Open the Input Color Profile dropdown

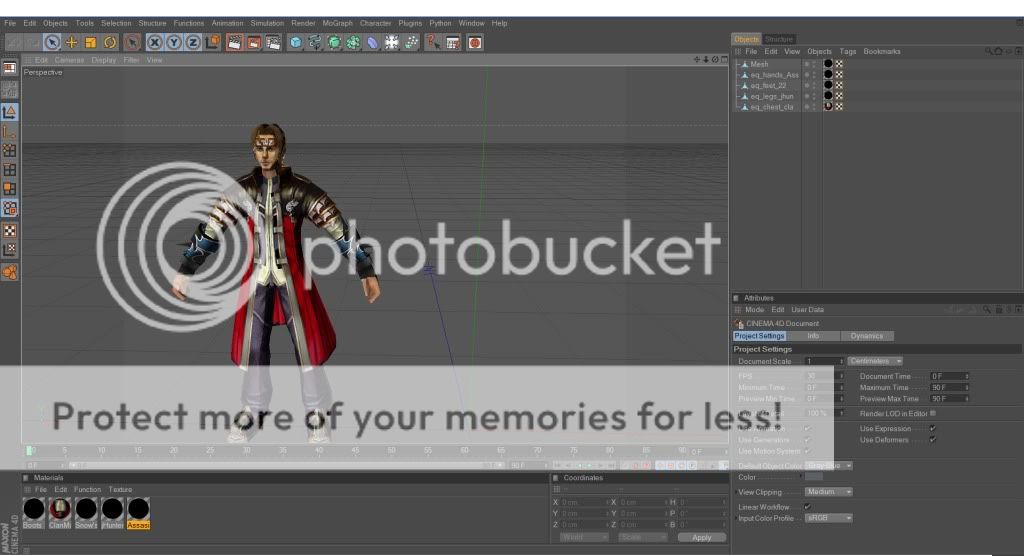829,518
